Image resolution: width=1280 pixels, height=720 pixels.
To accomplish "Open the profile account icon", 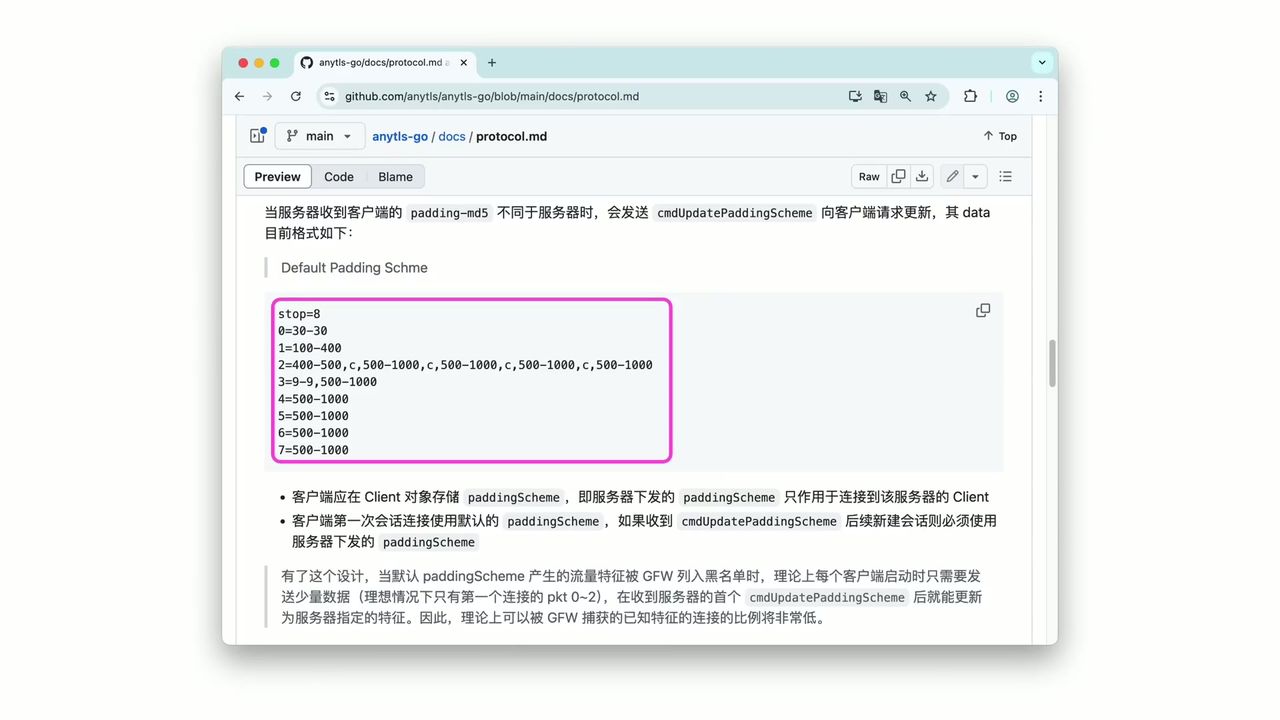I will click(x=1012, y=96).
